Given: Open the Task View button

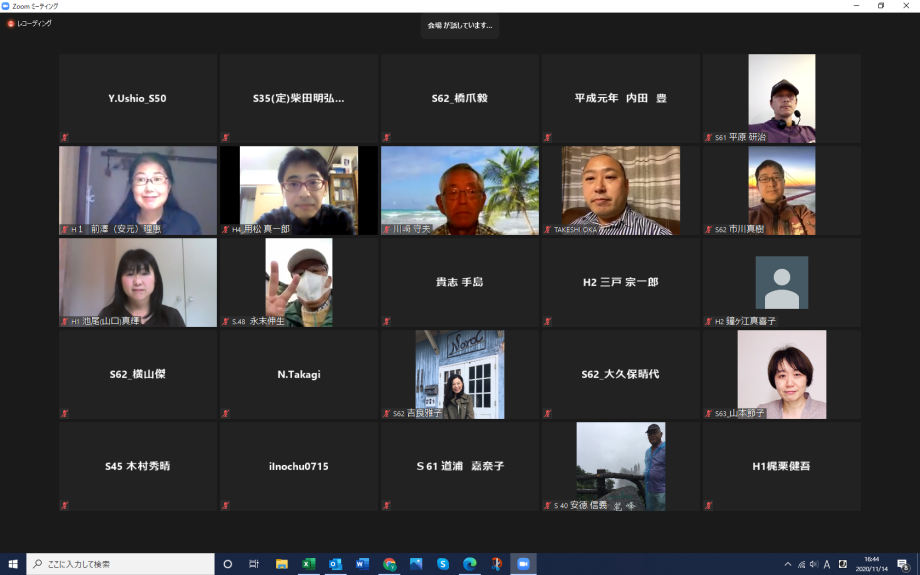Looking at the screenshot, I should coord(254,564).
